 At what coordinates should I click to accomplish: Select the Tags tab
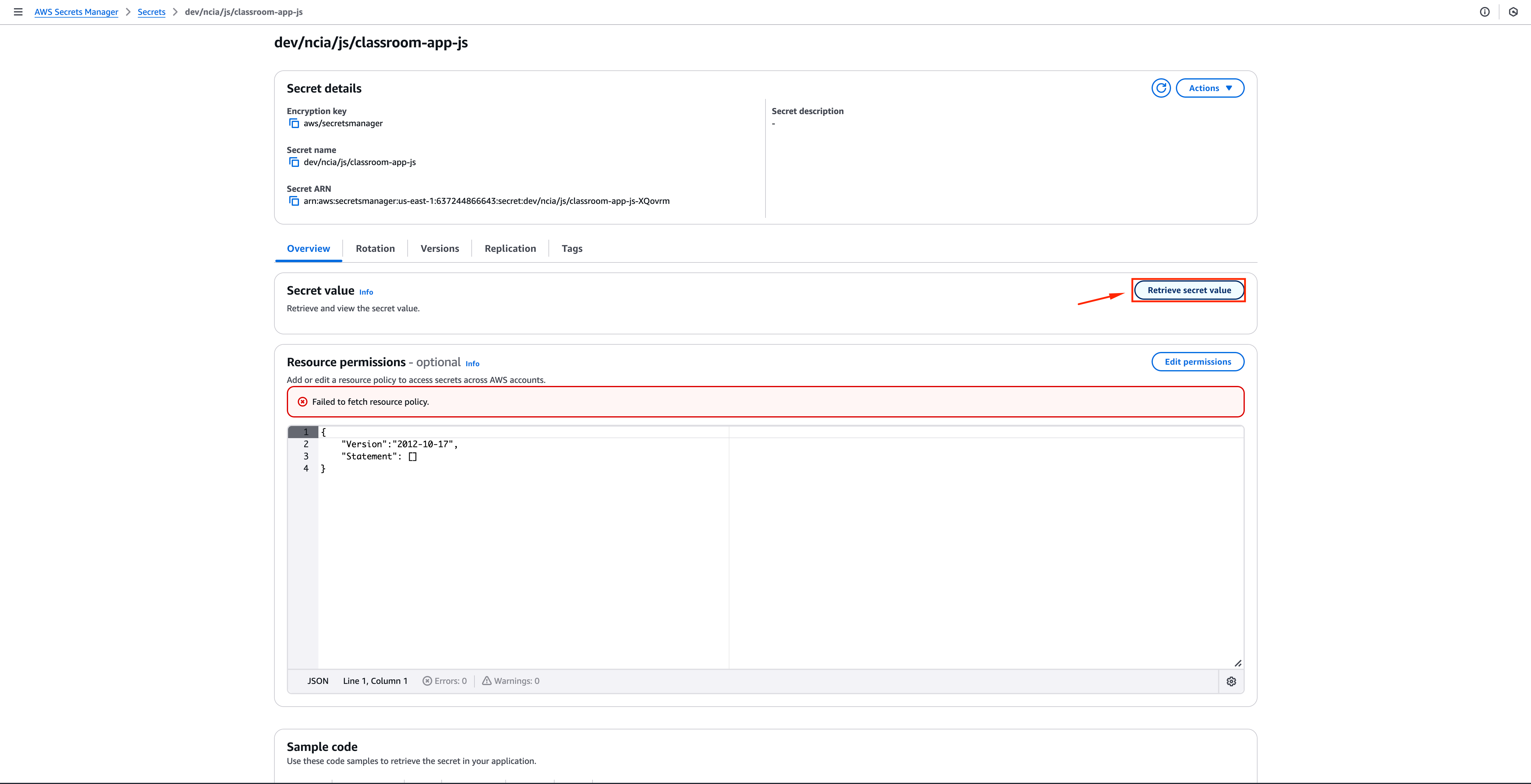coord(572,248)
